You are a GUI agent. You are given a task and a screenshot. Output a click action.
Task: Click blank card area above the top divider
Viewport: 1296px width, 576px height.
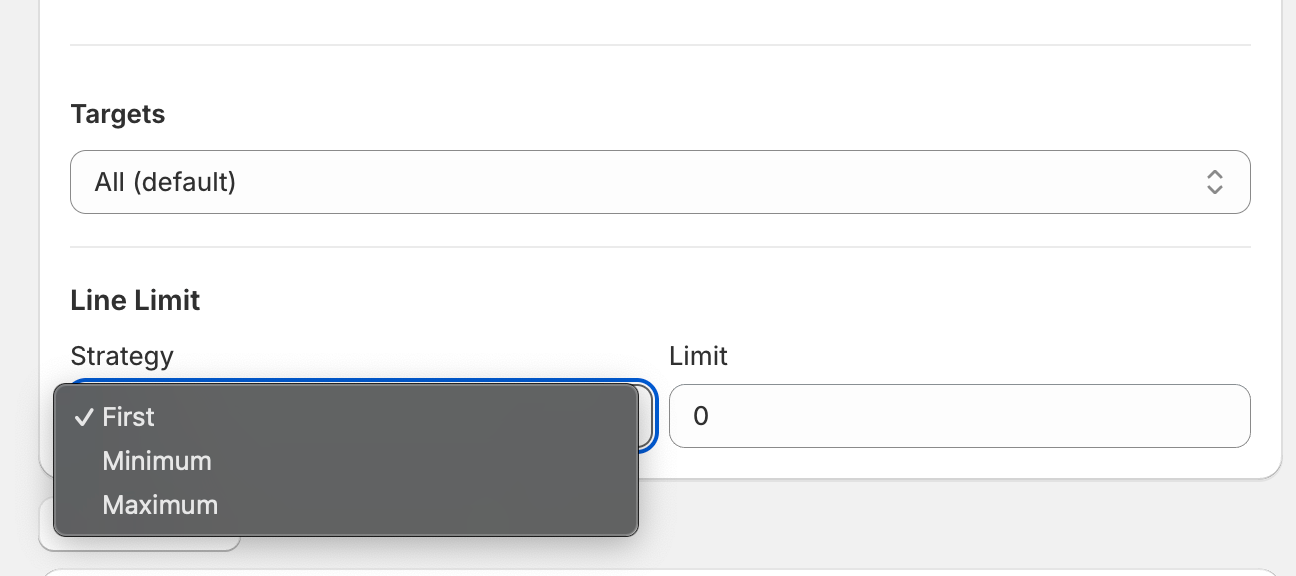click(660, 20)
